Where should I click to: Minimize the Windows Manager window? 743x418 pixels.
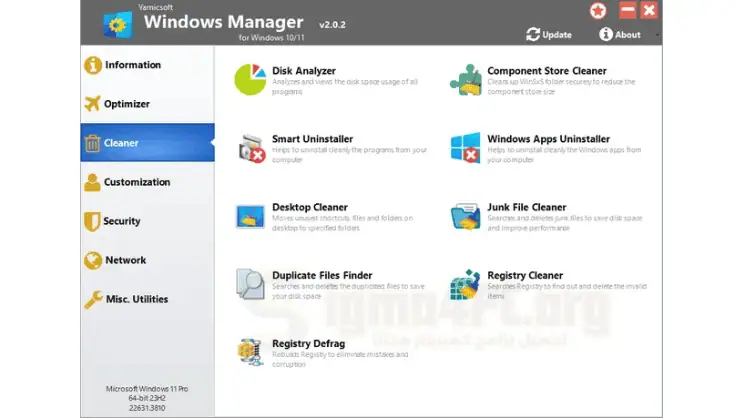click(x=627, y=10)
